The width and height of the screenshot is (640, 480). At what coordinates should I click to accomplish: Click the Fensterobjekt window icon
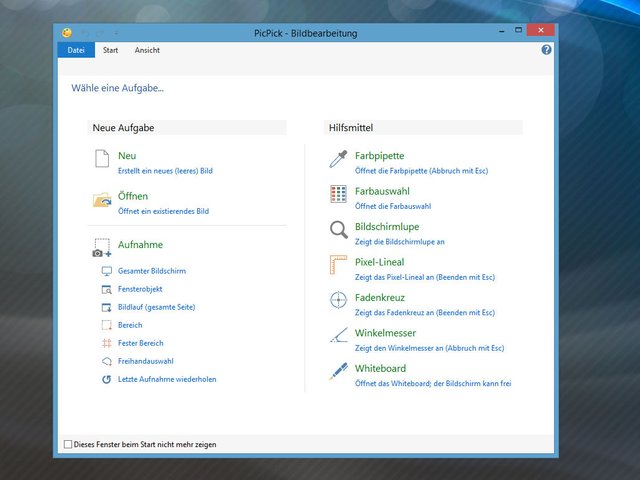tap(107, 289)
